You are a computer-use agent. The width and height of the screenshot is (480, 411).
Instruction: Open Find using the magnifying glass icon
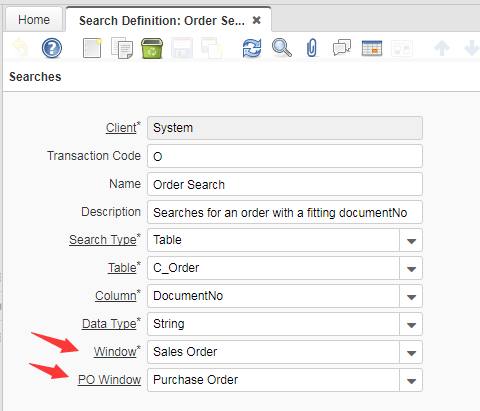click(x=282, y=48)
